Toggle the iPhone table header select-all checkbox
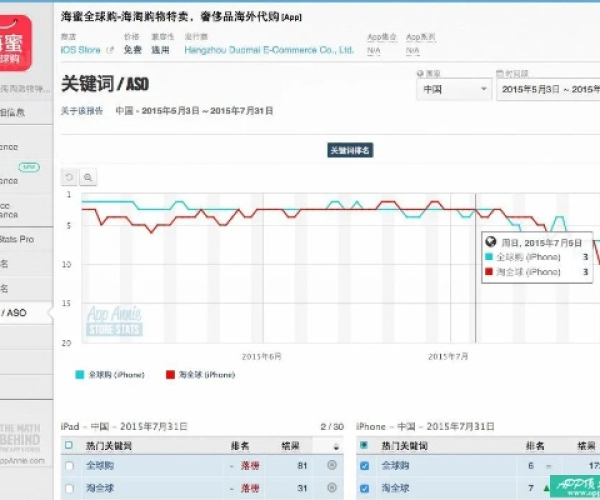This screenshot has width=600, height=500. coord(364,445)
